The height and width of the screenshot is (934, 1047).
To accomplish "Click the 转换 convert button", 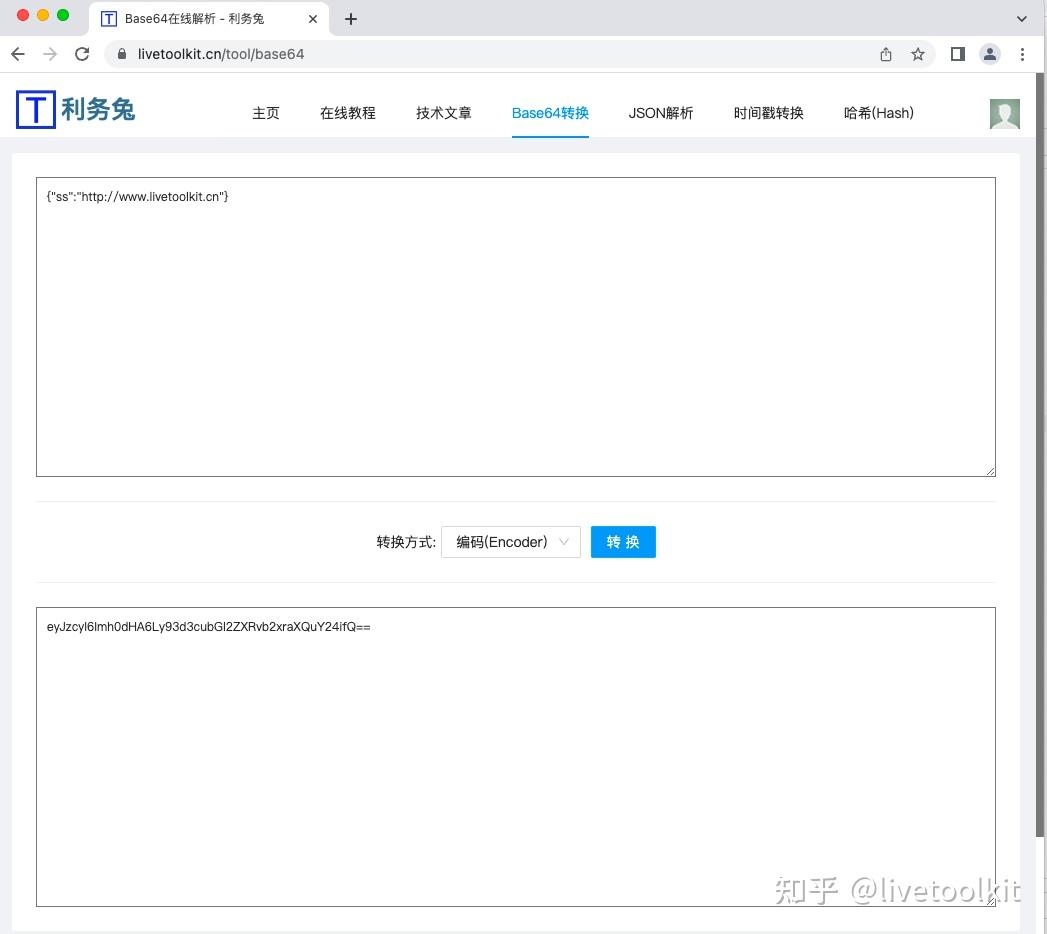I will click(623, 541).
